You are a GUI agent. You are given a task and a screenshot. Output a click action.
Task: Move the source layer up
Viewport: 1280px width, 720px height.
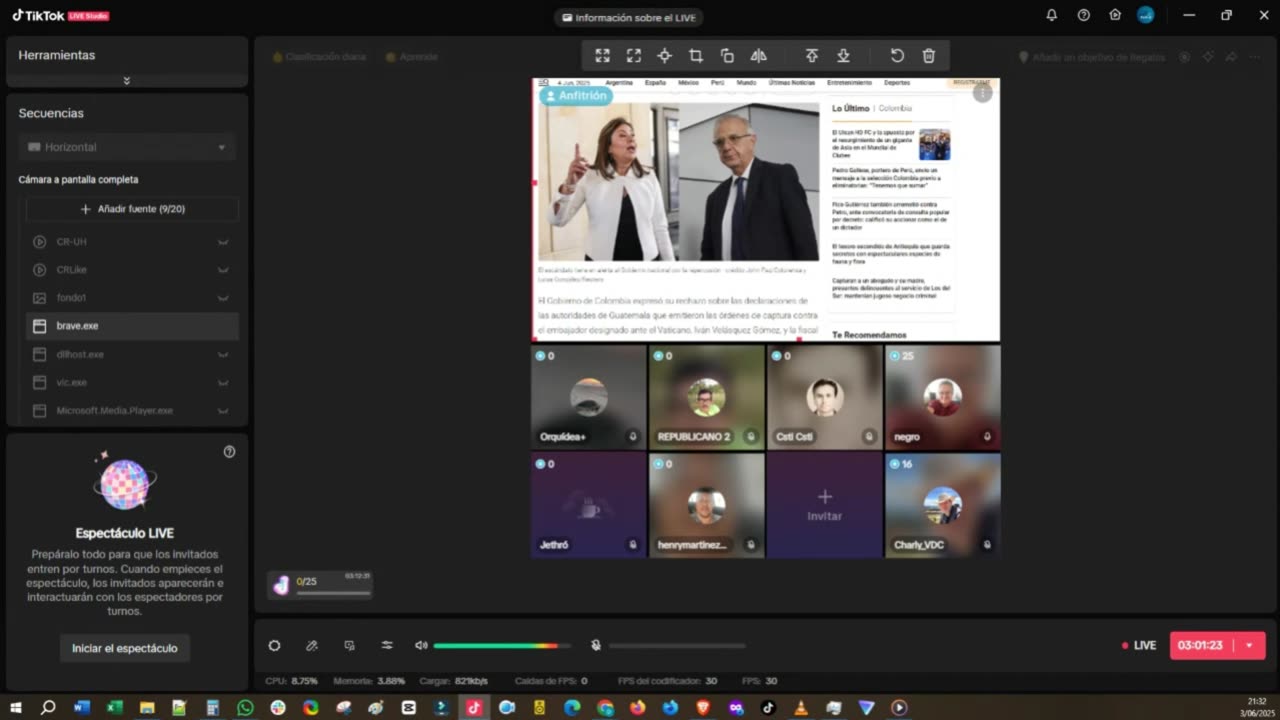point(812,56)
